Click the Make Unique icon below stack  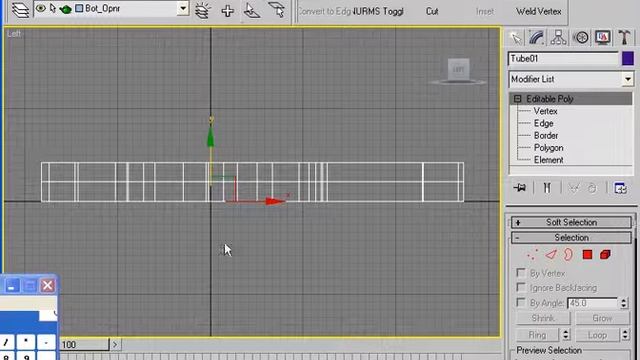pyautogui.click(x=574, y=188)
